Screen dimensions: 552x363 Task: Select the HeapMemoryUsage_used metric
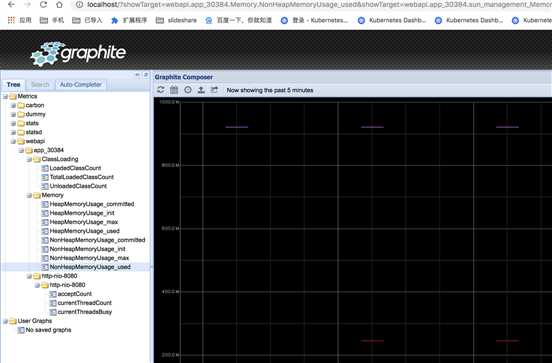point(84,231)
